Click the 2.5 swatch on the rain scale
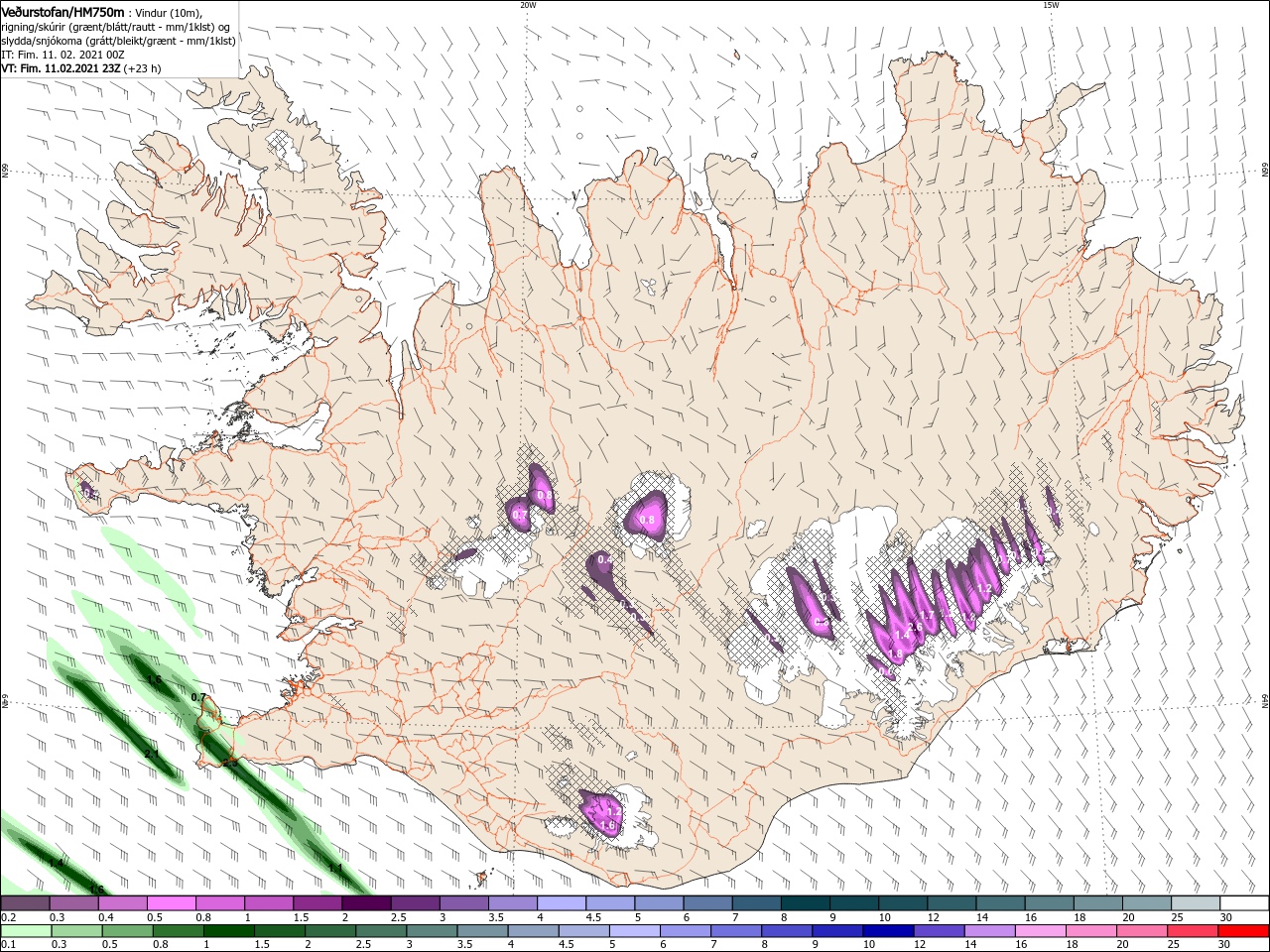Image resolution: width=1270 pixels, height=952 pixels. (381, 931)
